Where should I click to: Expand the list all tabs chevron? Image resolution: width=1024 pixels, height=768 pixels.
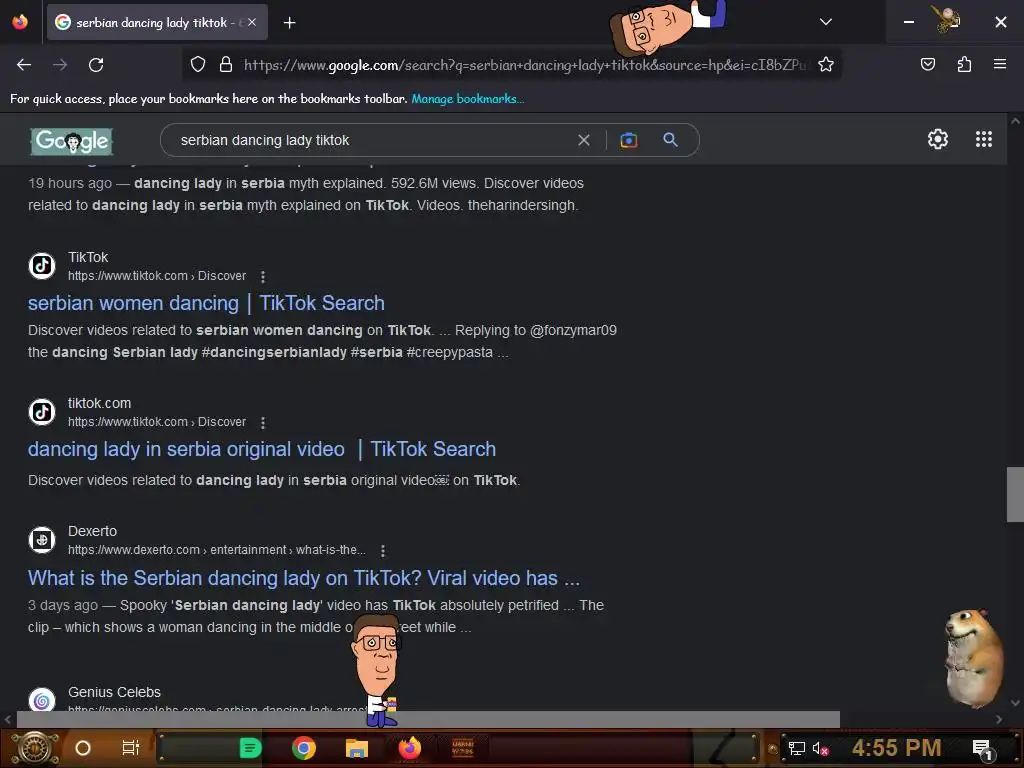tap(825, 22)
